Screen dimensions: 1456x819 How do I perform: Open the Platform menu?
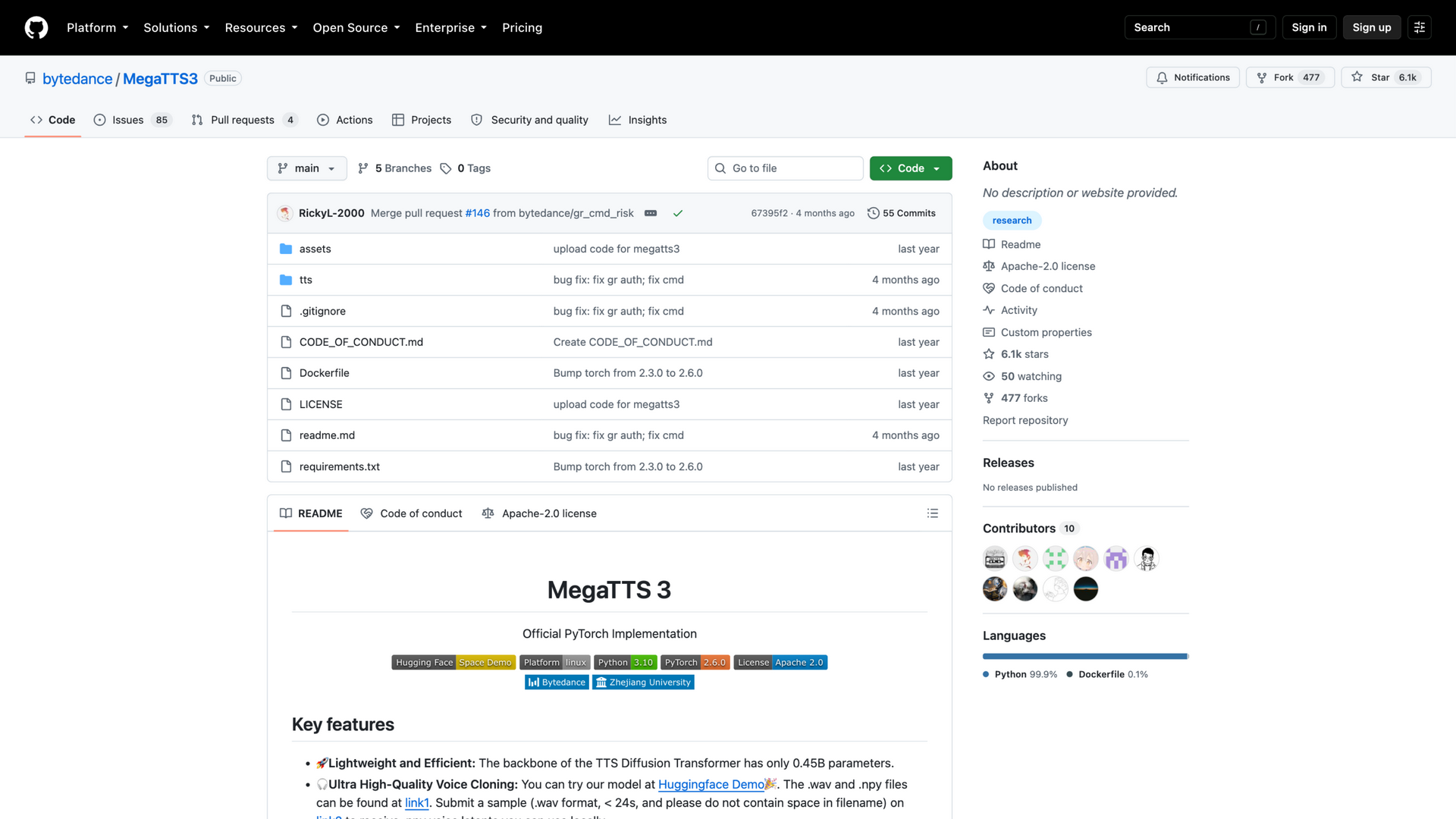click(x=97, y=27)
